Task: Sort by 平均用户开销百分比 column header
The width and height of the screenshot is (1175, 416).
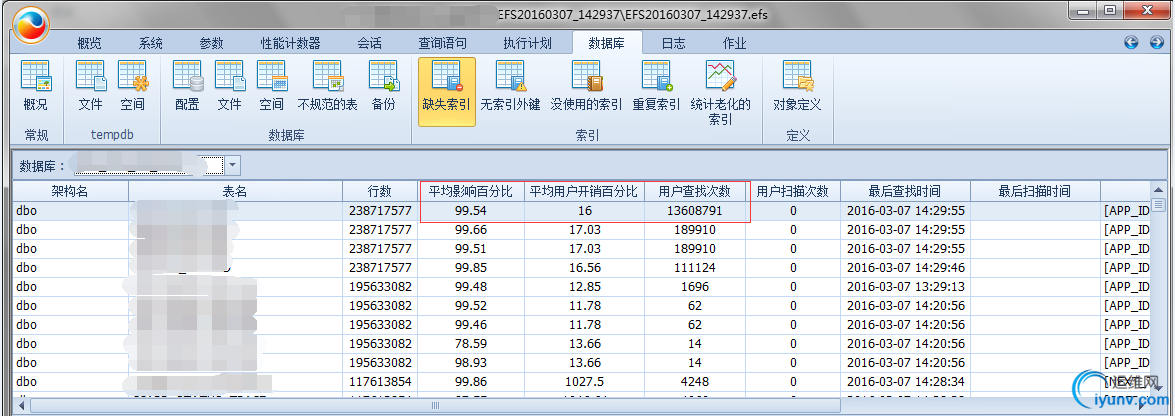Action: (x=584, y=191)
